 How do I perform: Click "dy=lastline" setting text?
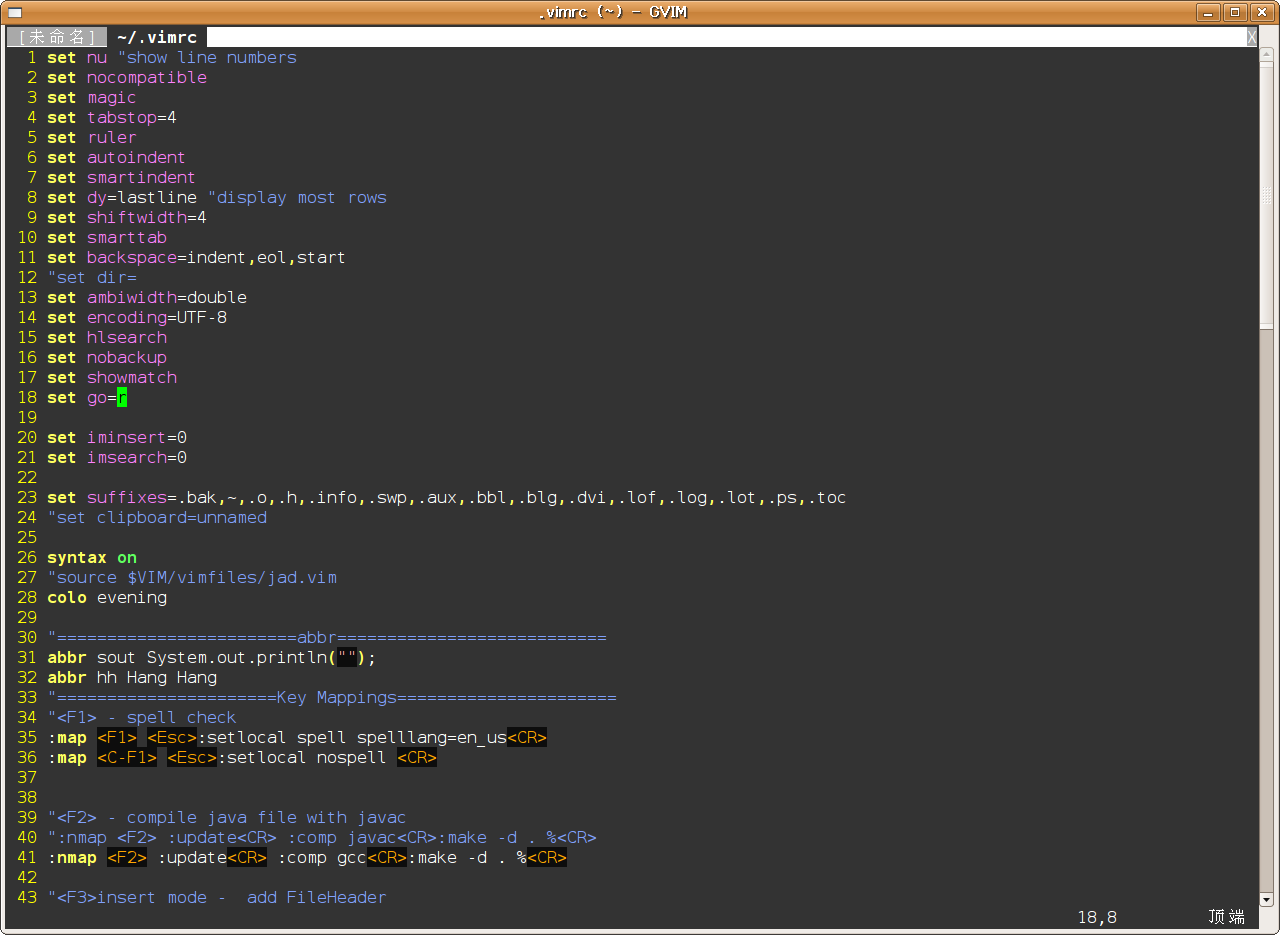coord(142,198)
